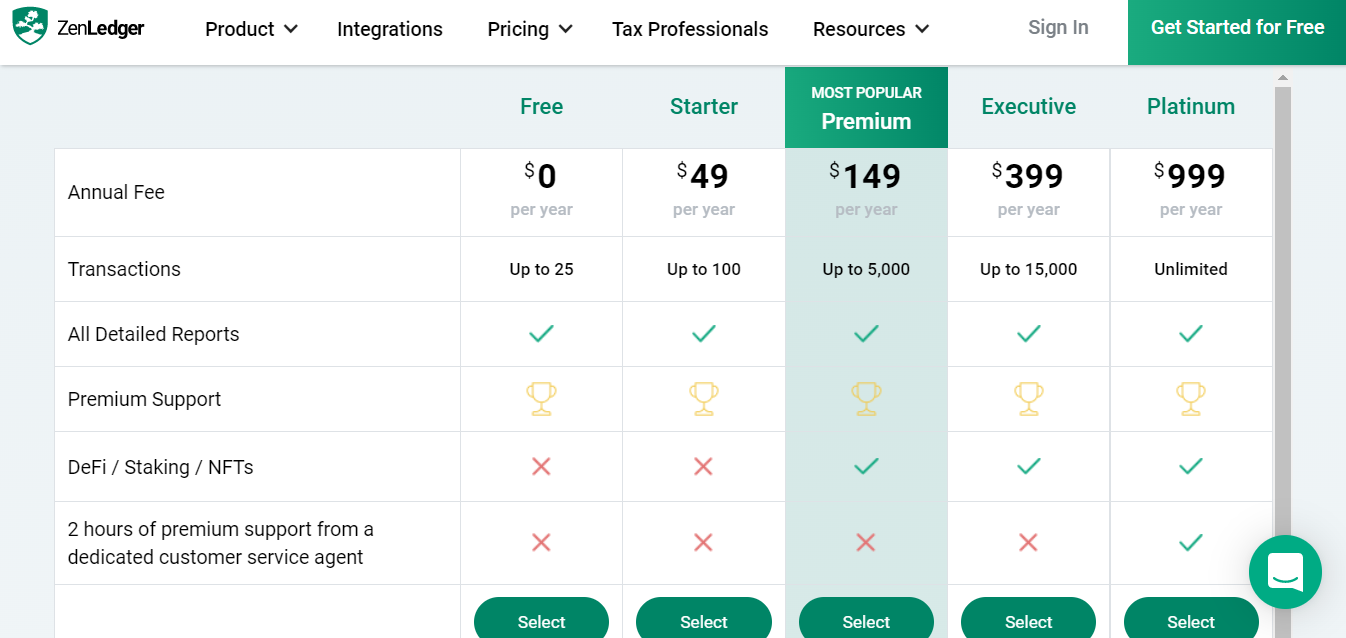Viewport: 1346px width, 638px height.
Task: Click the 'Up to 5,000' transactions cell
Action: (866, 269)
